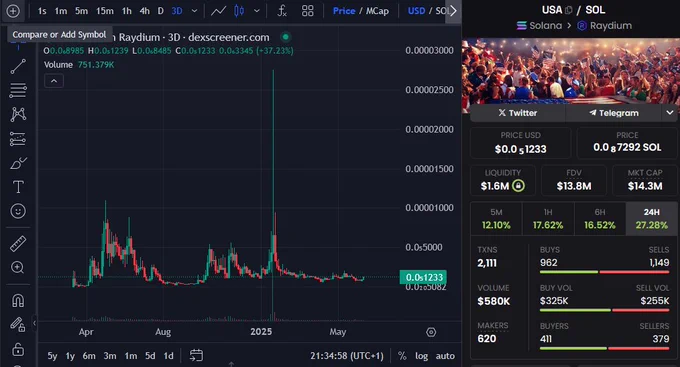Screen dimensions: 680x367
Task: Set date range to 6m
Action: pyautogui.click(x=89, y=356)
